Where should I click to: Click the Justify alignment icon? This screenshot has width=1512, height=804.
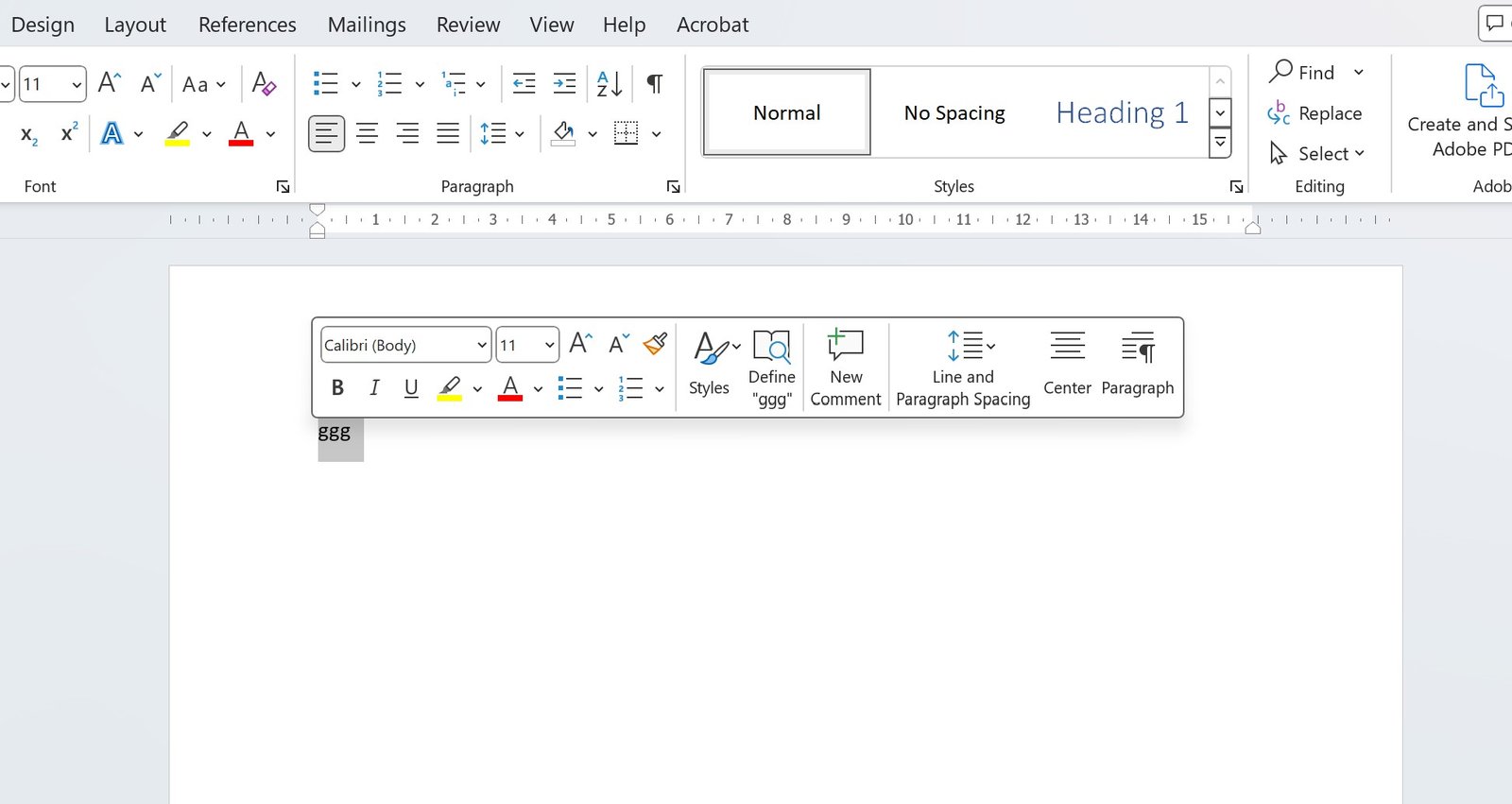click(x=448, y=133)
